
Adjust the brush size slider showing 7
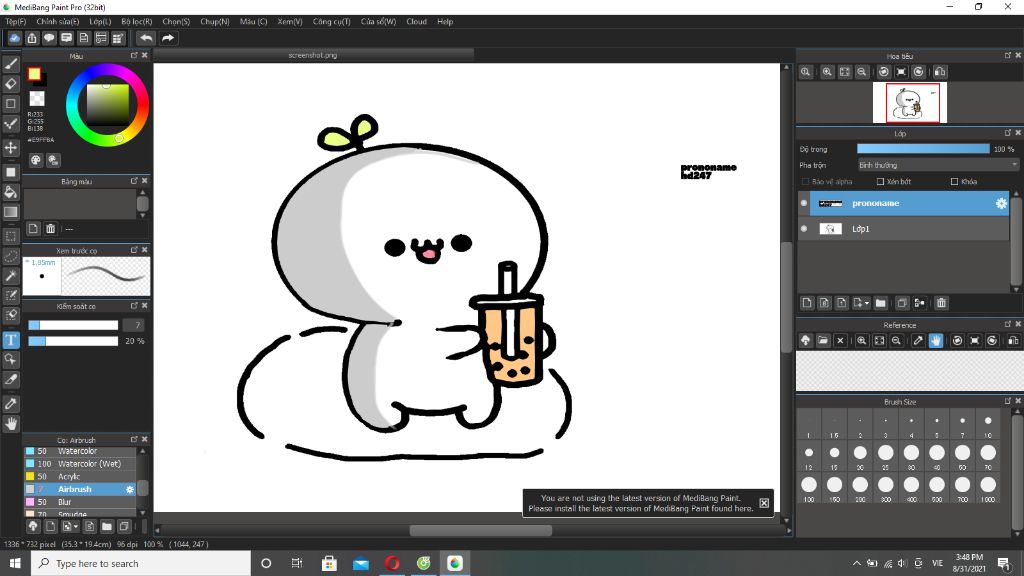[73, 325]
